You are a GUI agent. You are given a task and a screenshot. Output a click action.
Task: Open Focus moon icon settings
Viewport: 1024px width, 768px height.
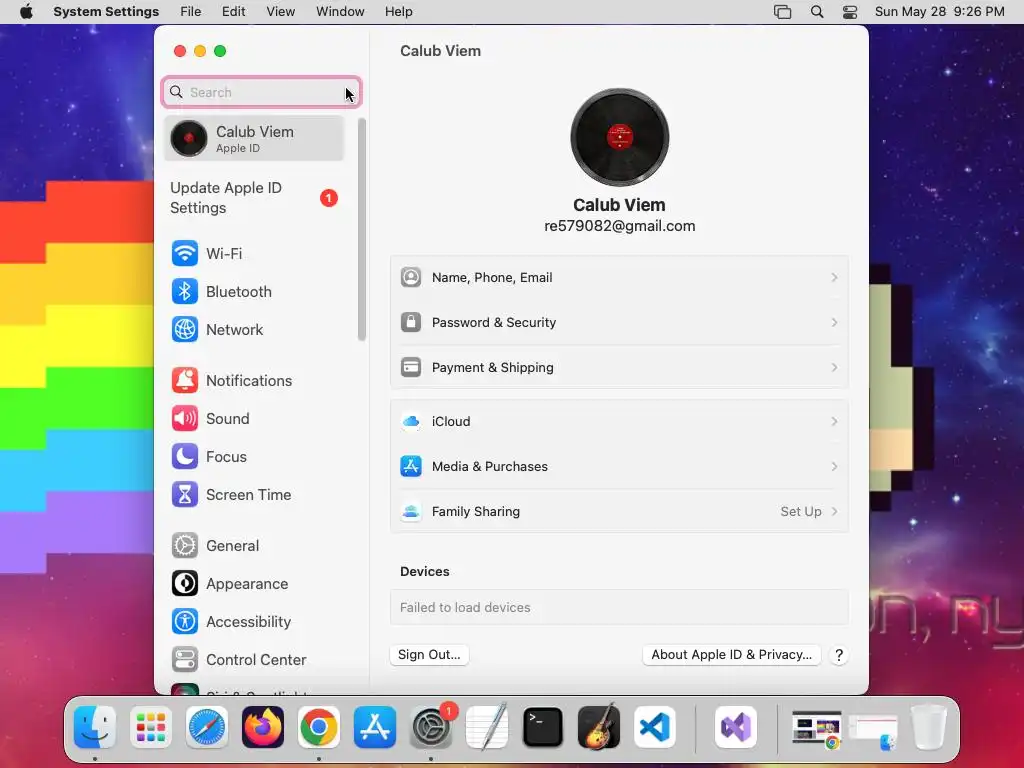coord(185,456)
